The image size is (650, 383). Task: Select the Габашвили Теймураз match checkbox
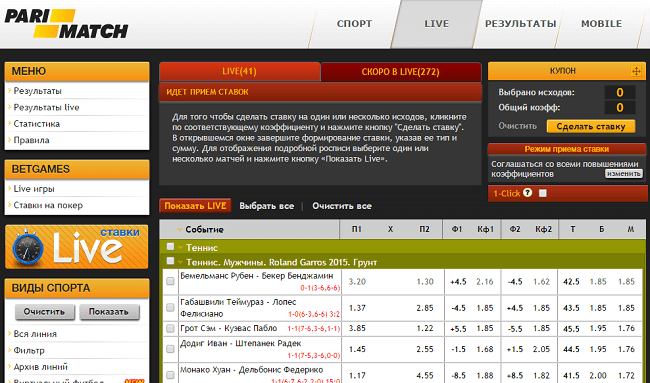pos(170,308)
